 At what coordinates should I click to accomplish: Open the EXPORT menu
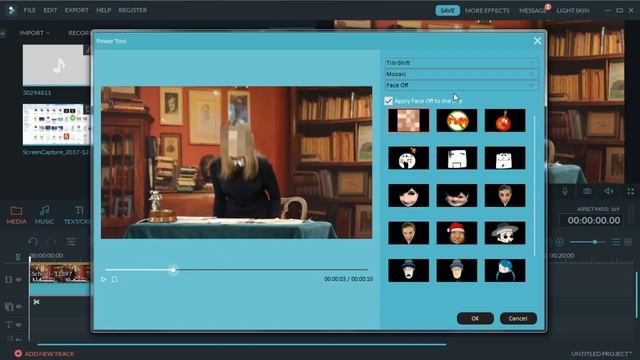click(77, 10)
